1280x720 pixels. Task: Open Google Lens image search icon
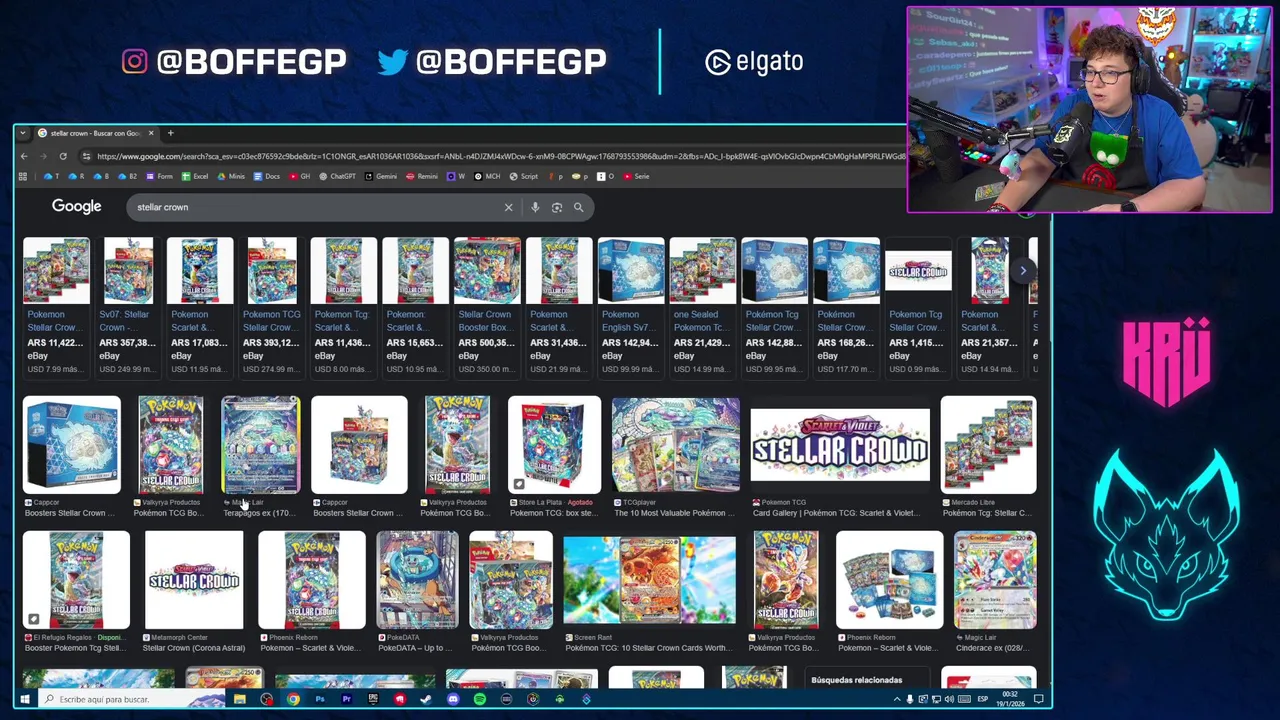557,207
